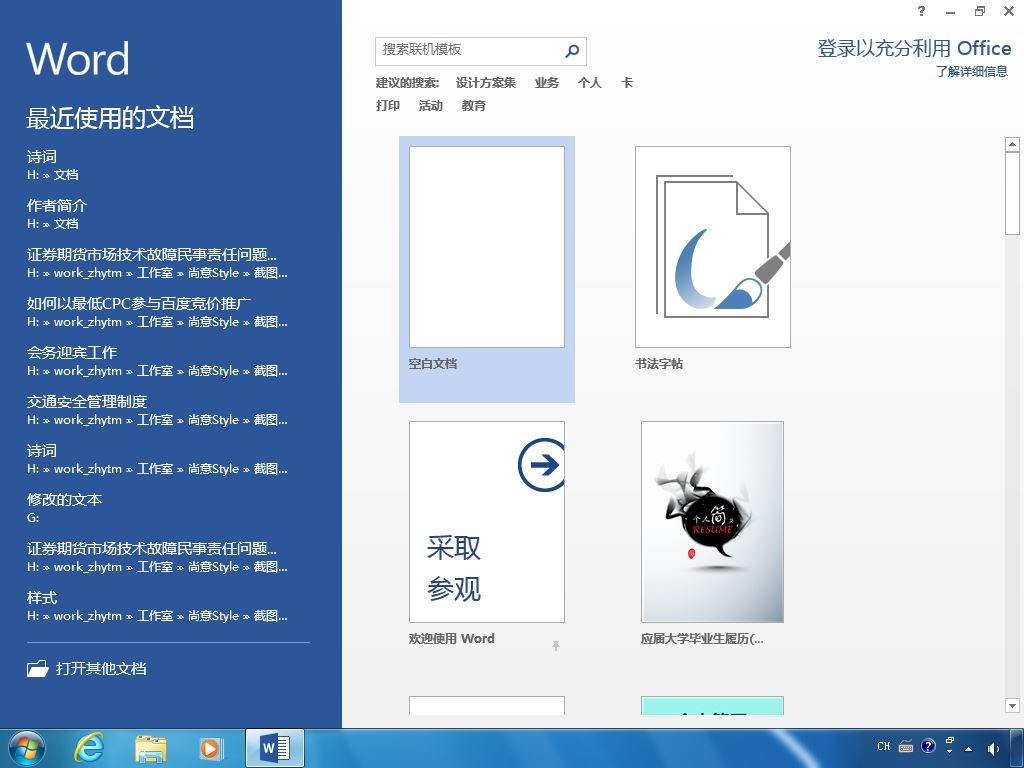Open the 书法字帖 calligraphy template
The height and width of the screenshot is (768, 1024).
pos(712,260)
